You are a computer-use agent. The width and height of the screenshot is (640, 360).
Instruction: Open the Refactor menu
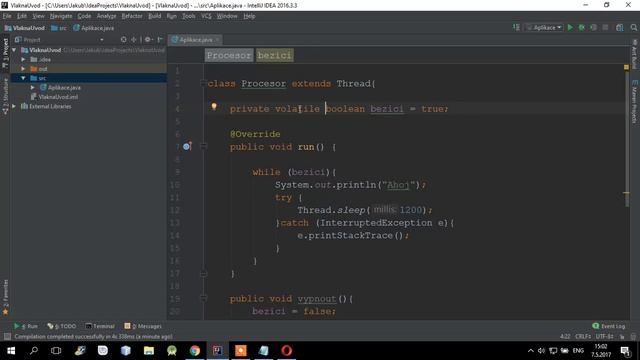point(132,16)
